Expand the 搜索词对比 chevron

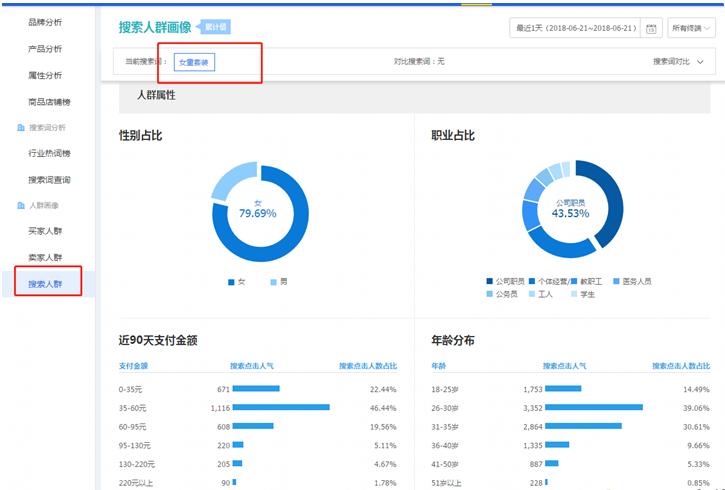pyautogui.click(x=700, y=62)
